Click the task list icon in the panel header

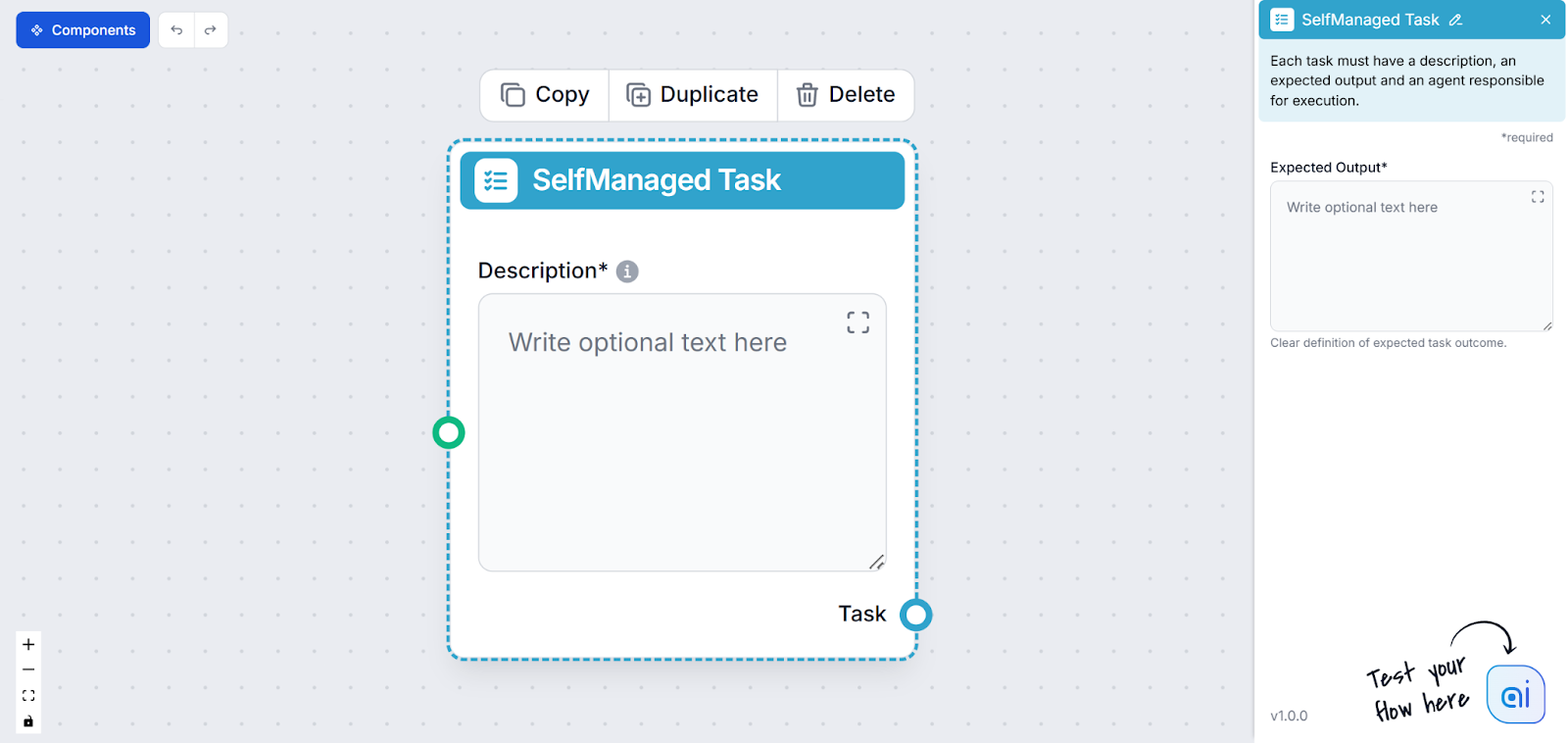pos(1281,20)
